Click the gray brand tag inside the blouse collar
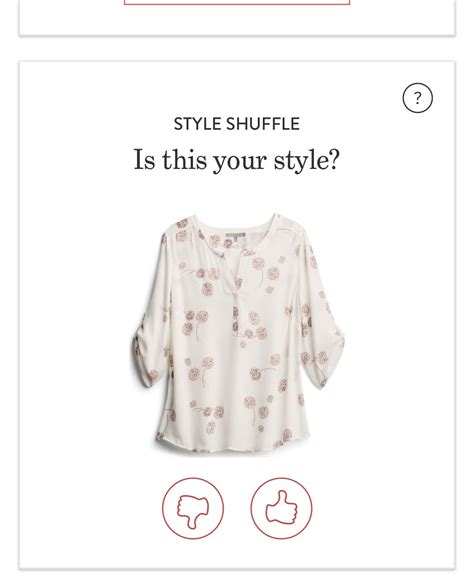 click(x=236, y=235)
